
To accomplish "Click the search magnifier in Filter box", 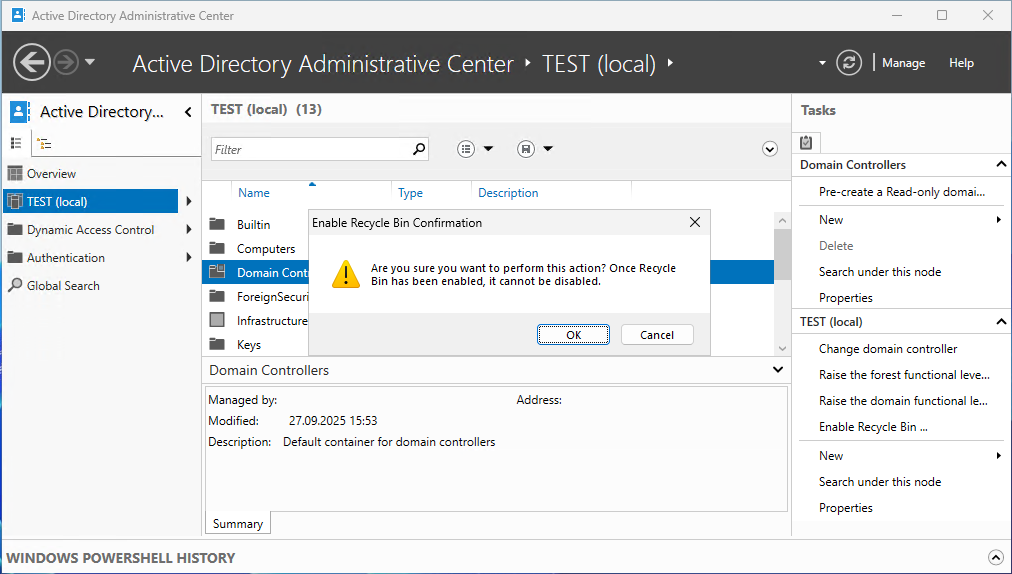I will [419, 149].
